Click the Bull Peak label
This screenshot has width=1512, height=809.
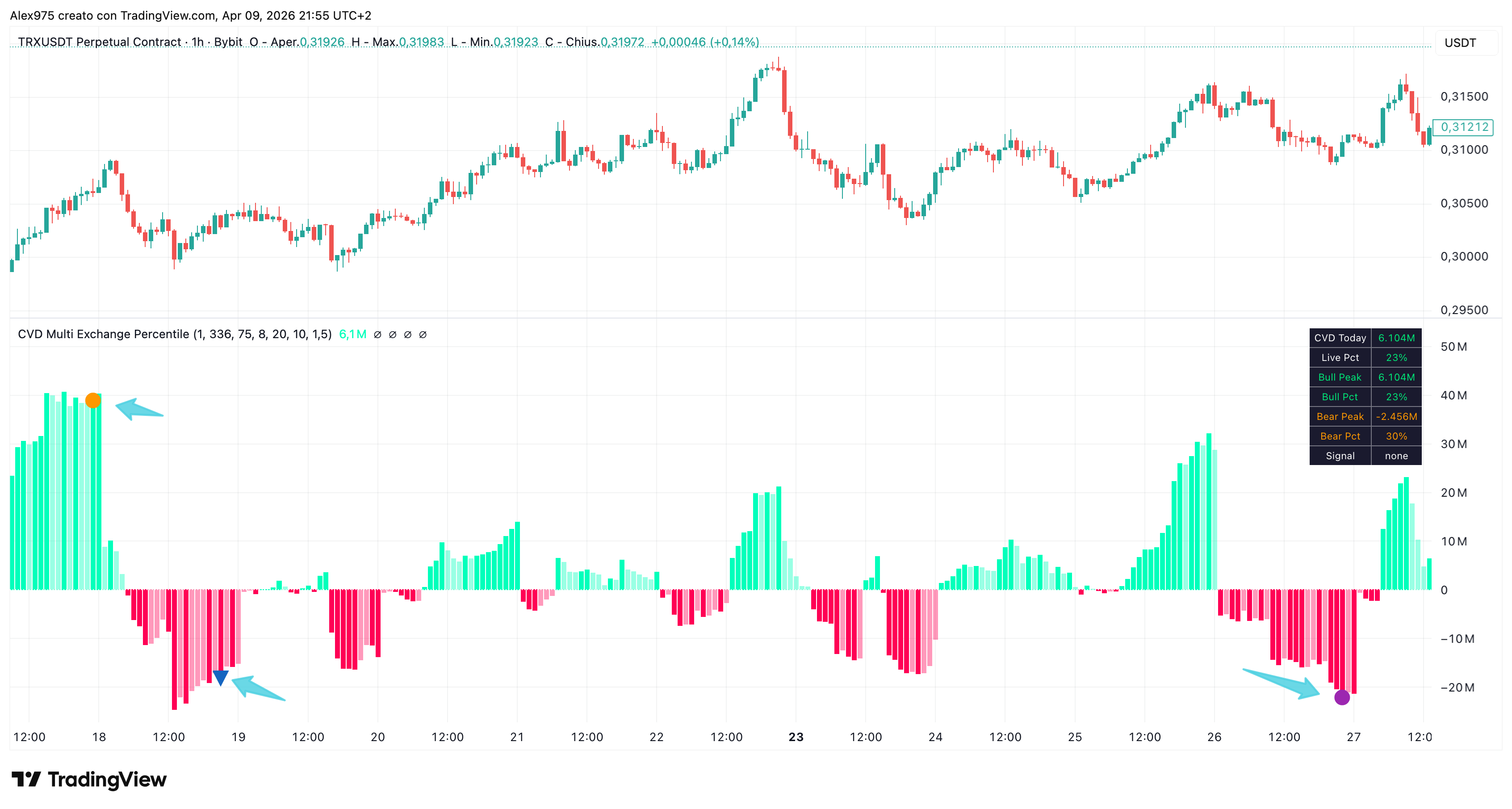coord(1340,377)
